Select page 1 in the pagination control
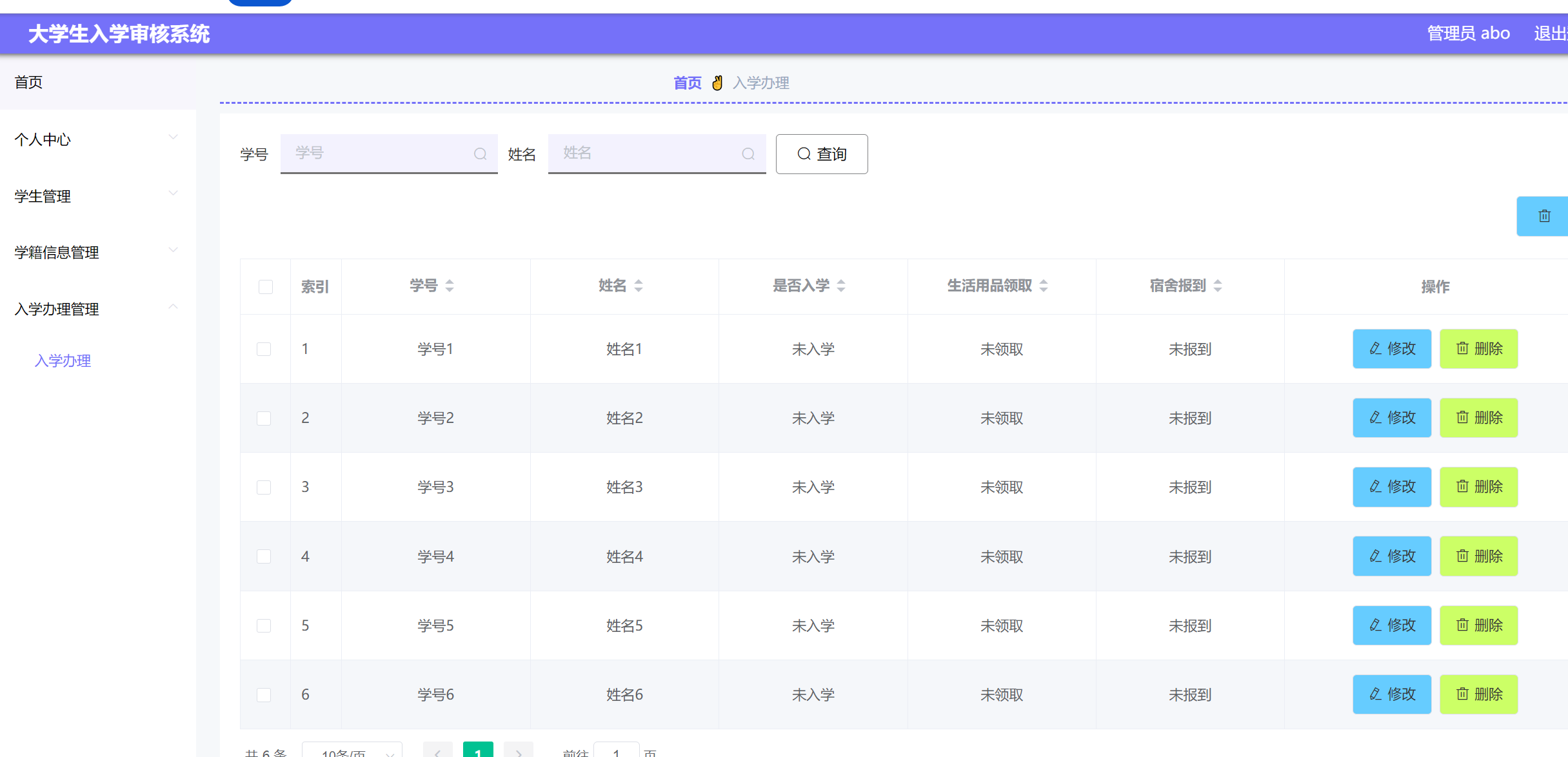Screen dimensions: 1568x757 click(478, 751)
